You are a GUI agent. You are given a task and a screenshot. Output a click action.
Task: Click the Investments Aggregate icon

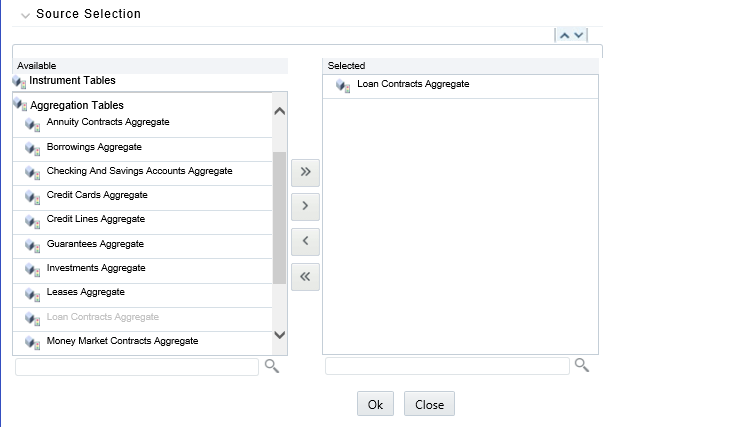pyautogui.click(x=32, y=270)
